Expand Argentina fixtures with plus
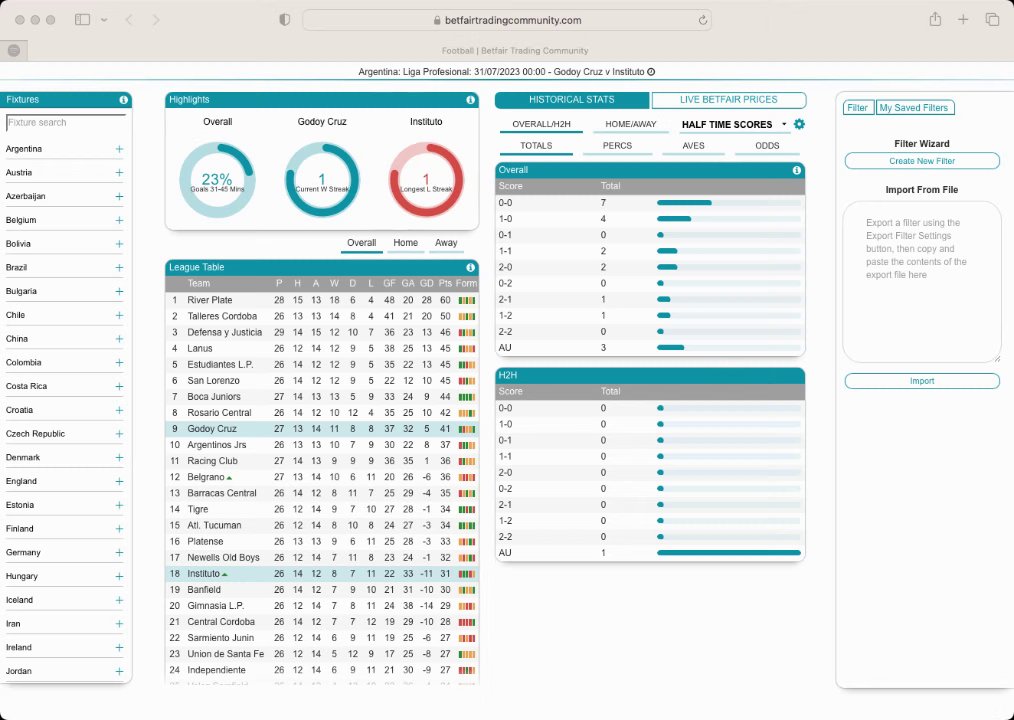 119,149
